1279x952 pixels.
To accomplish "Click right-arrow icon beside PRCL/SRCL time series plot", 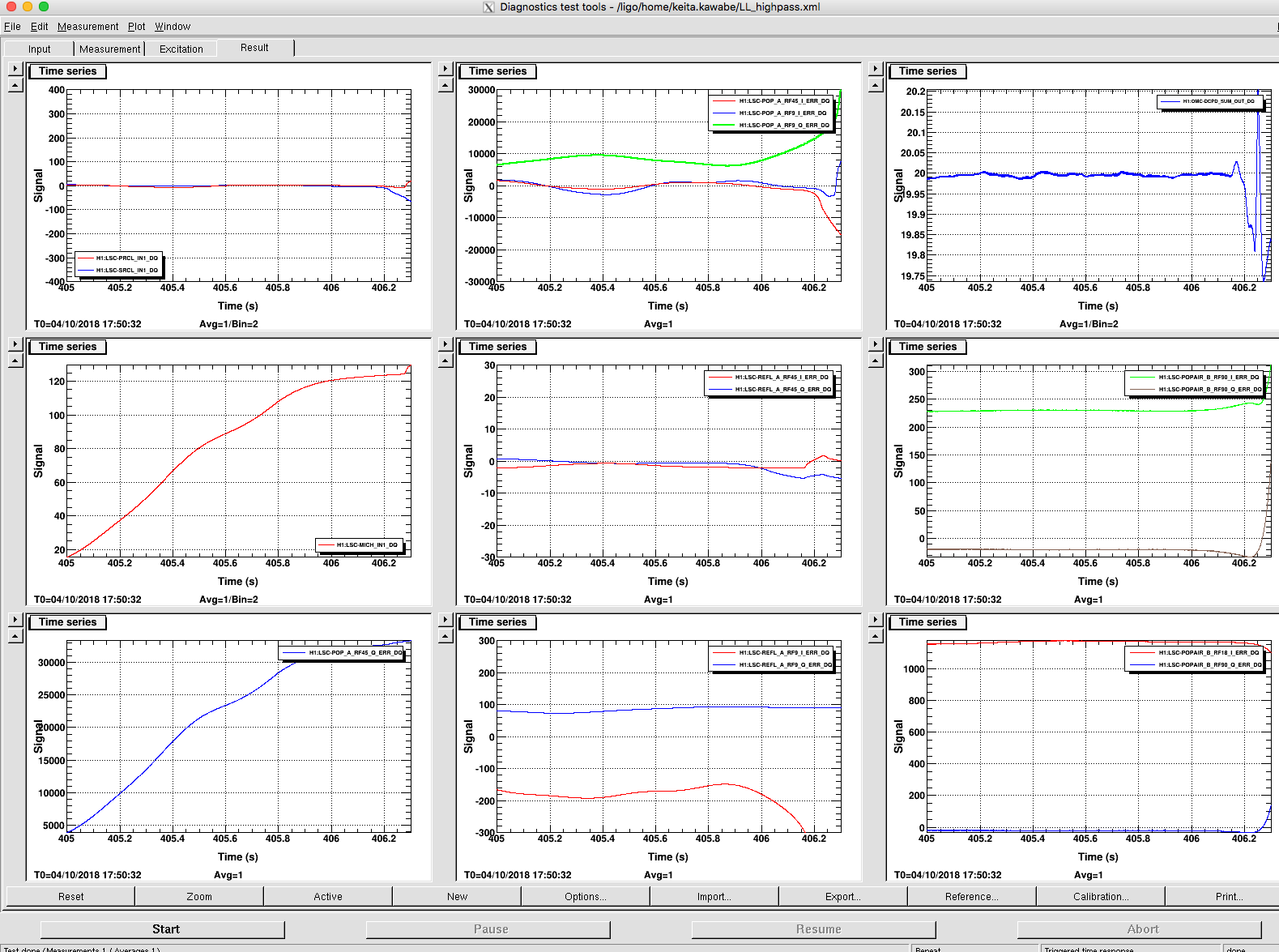I will coord(15,69).
